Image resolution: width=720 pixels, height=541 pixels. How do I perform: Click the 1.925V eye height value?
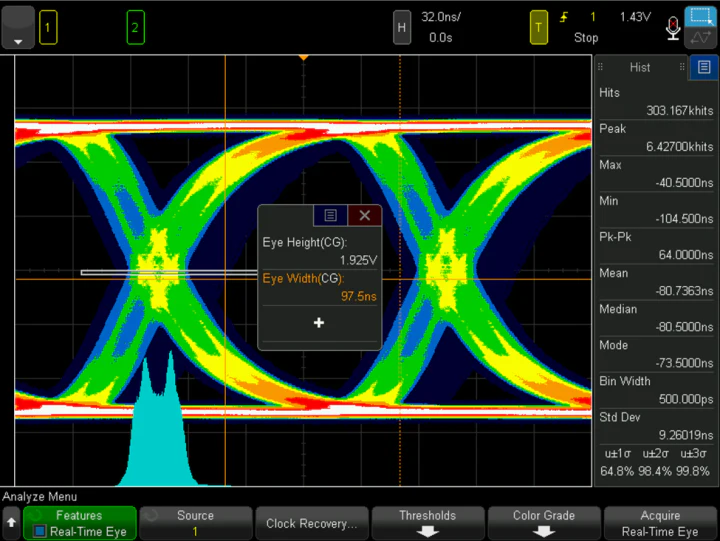[x=359, y=260]
